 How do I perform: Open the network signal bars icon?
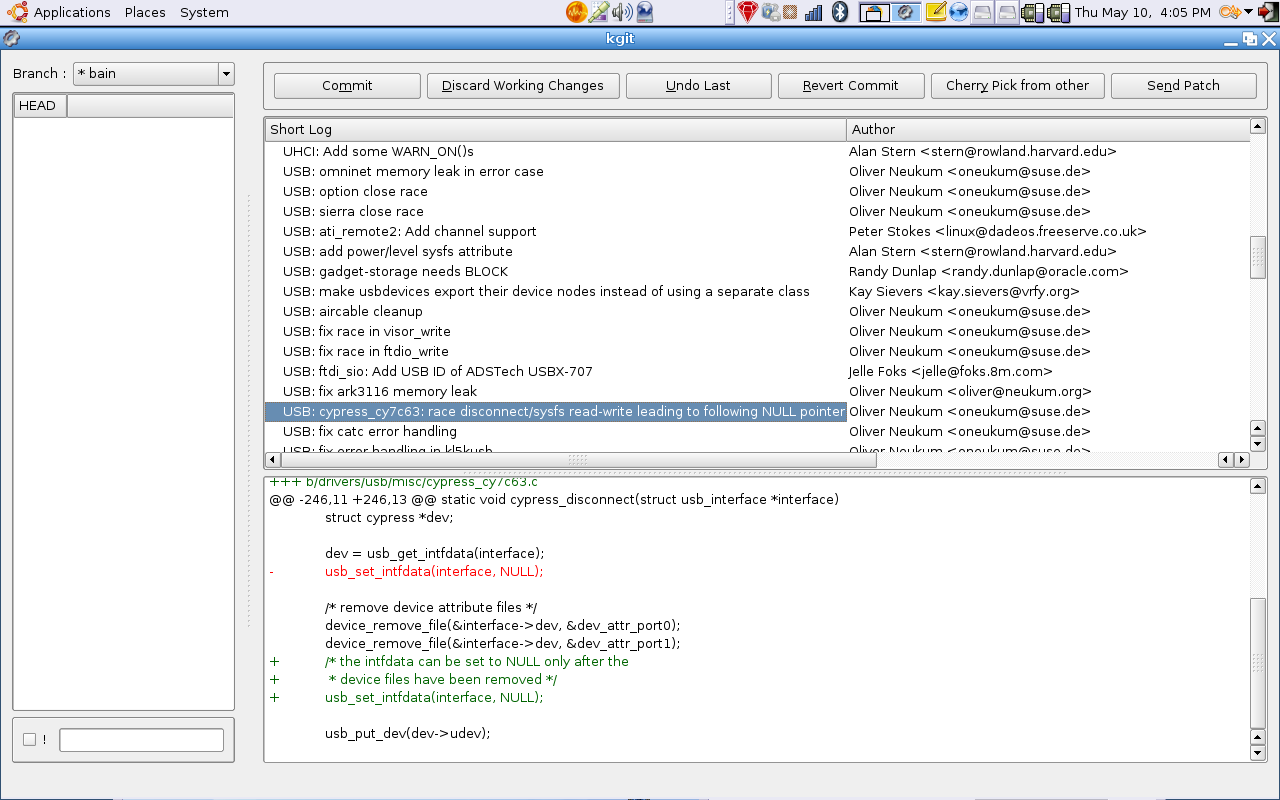click(814, 12)
